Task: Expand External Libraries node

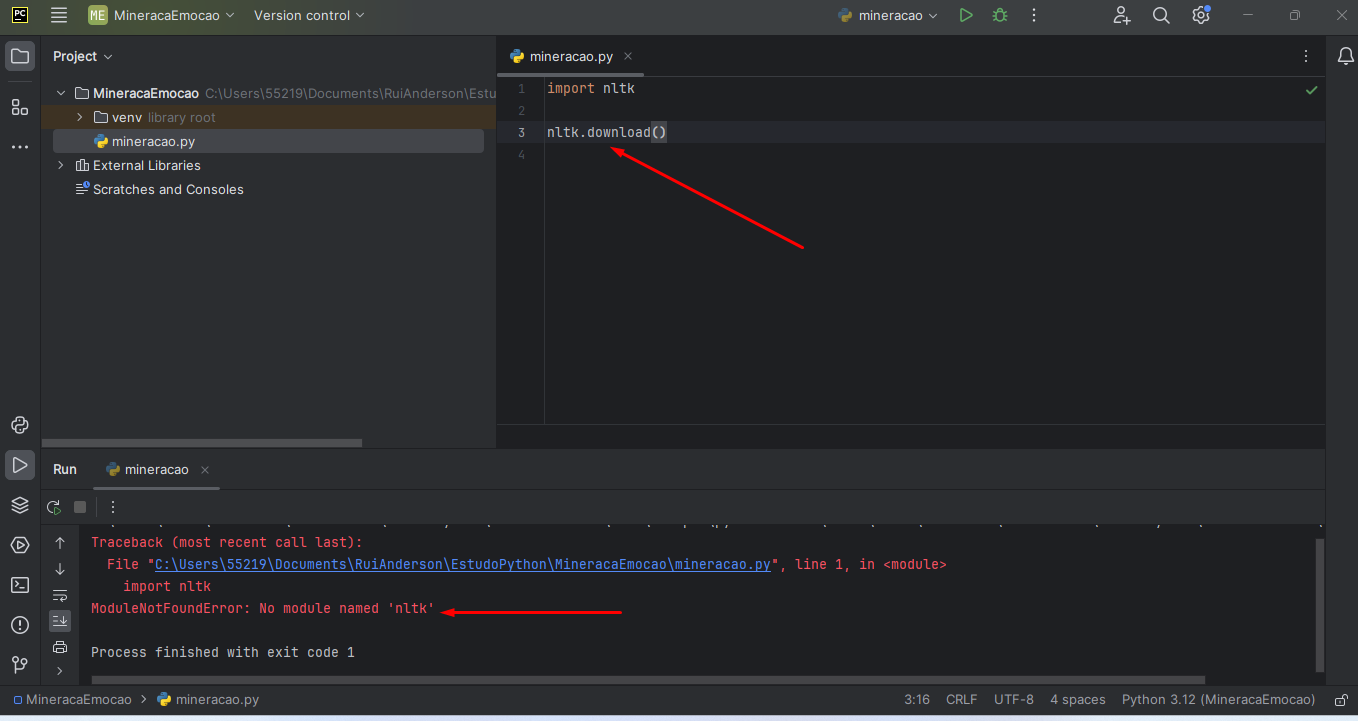Action: tap(61, 165)
